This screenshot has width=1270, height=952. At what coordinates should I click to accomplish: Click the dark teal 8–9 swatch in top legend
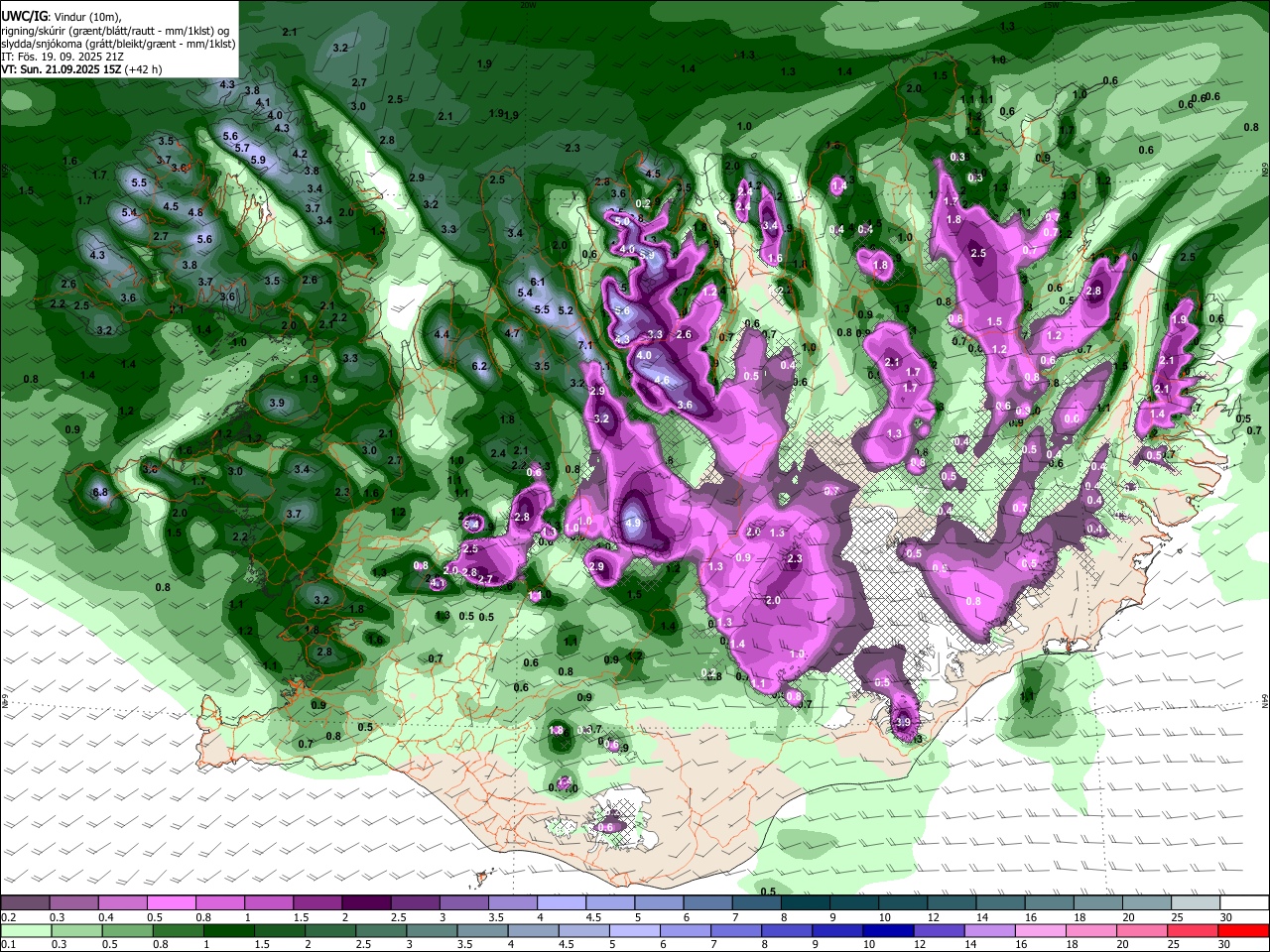click(x=806, y=903)
